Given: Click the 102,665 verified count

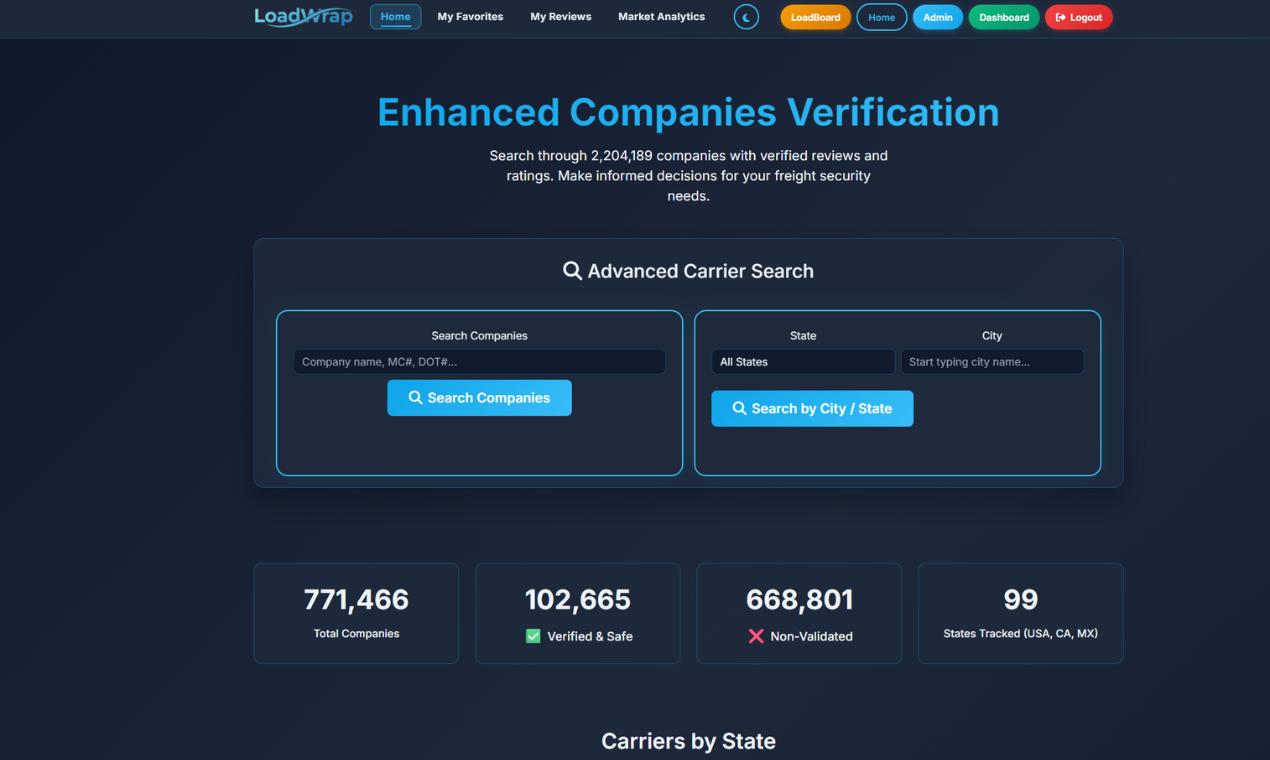Looking at the screenshot, I should (578, 599).
